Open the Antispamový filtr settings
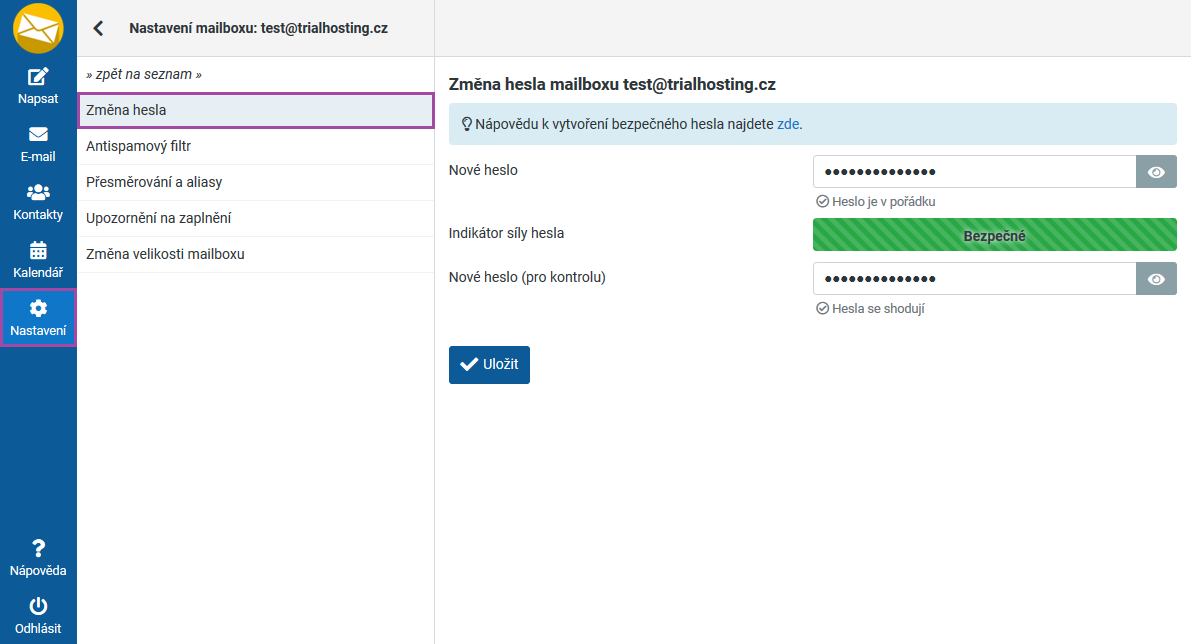This screenshot has height=644, width=1191. (x=255, y=146)
